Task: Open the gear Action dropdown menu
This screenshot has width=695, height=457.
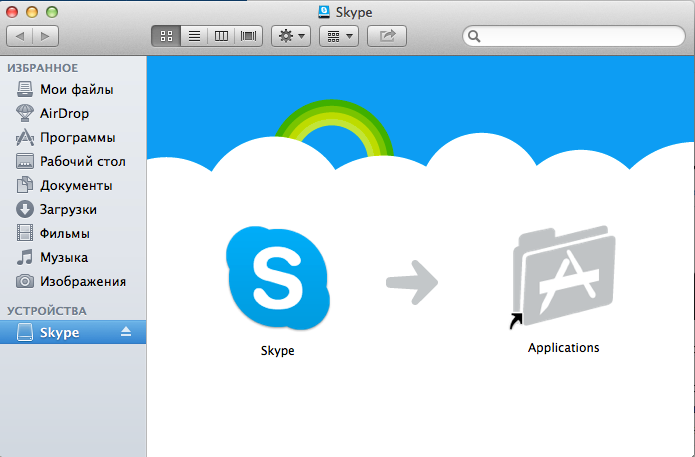Action: [x=291, y=35]
